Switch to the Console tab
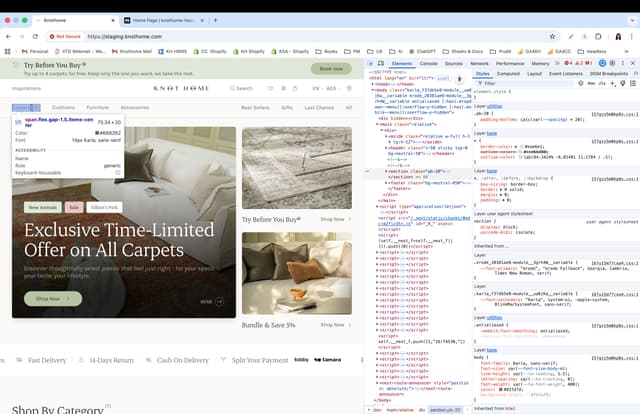The image size is (640, 414). point(429,64)
